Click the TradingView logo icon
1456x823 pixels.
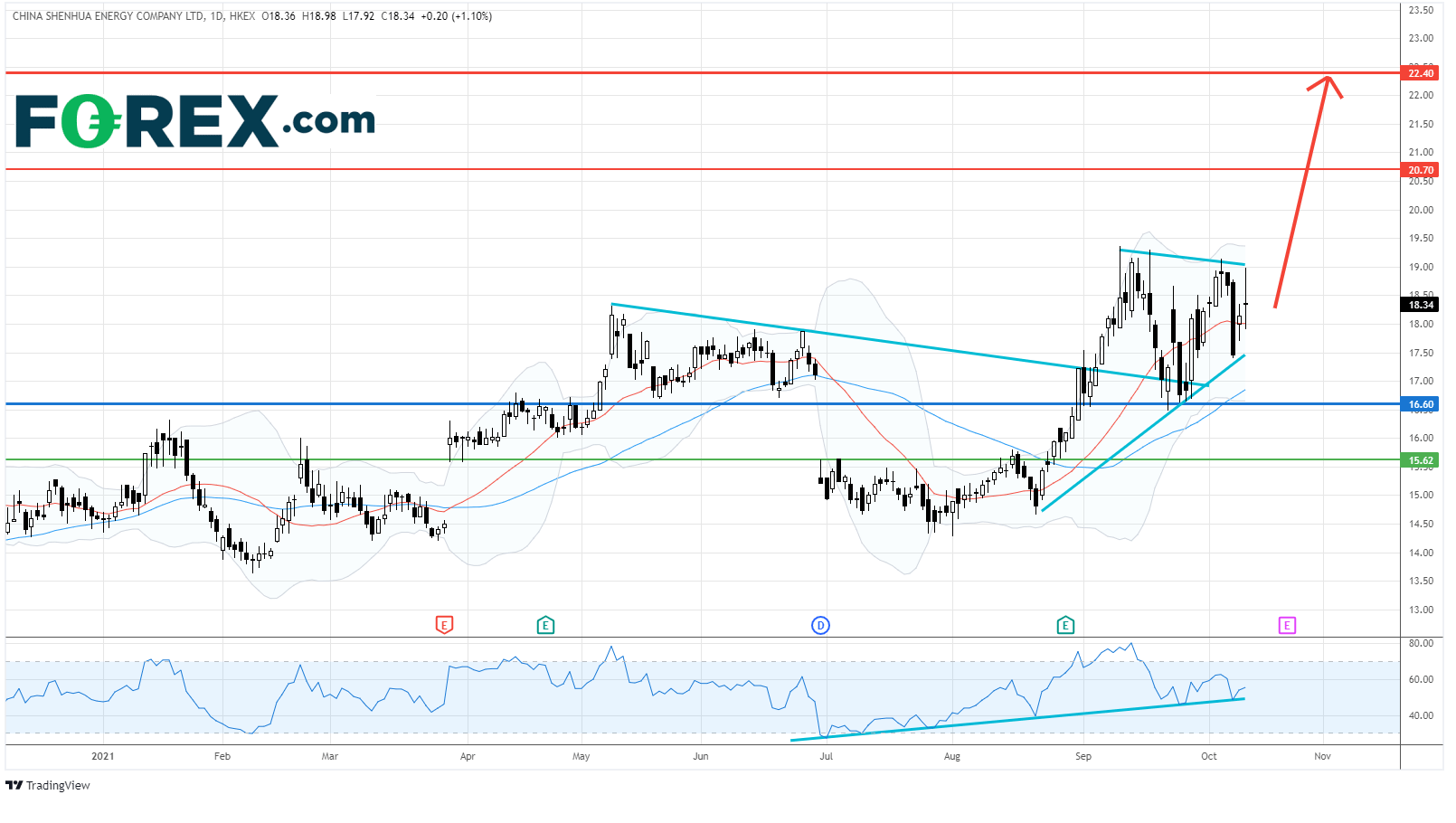[x=14, y=785]
